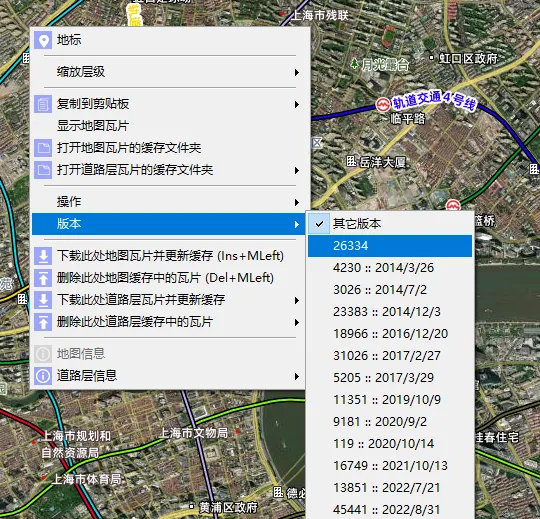Expand the 复制到剪贴板 submenu arrow
The height and width of the screenshot is (519, 540).
pos(297,104)
